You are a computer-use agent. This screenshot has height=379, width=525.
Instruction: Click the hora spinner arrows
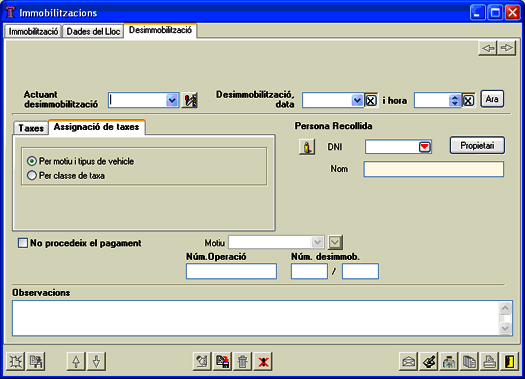pyautogui.click(x=455, y=100)
